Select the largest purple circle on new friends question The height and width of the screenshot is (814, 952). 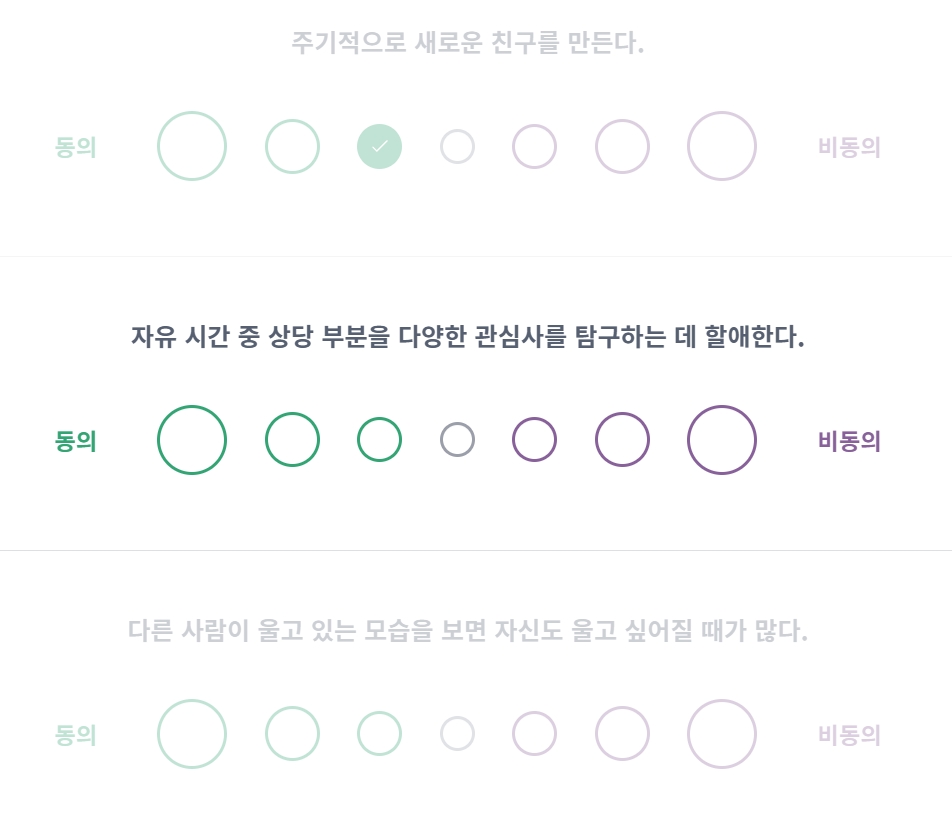[x=722, y=146]
